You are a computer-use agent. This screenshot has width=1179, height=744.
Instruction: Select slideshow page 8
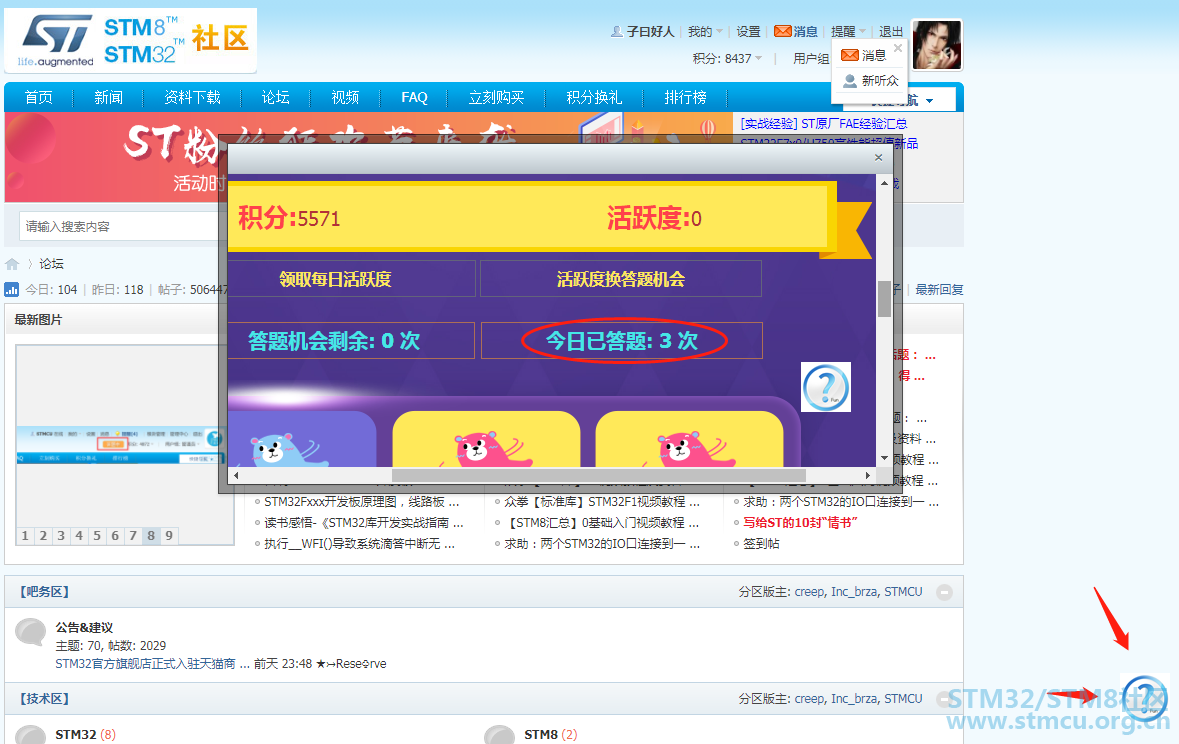click(x=151, y=536)
